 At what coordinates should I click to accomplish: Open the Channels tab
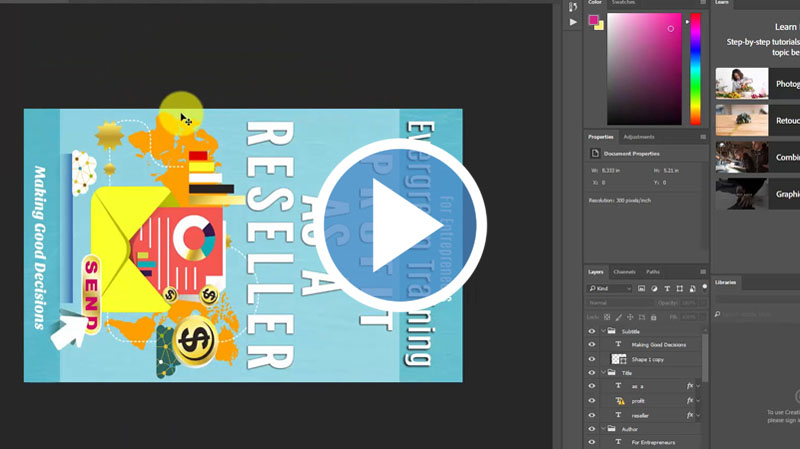click(624, 272)
